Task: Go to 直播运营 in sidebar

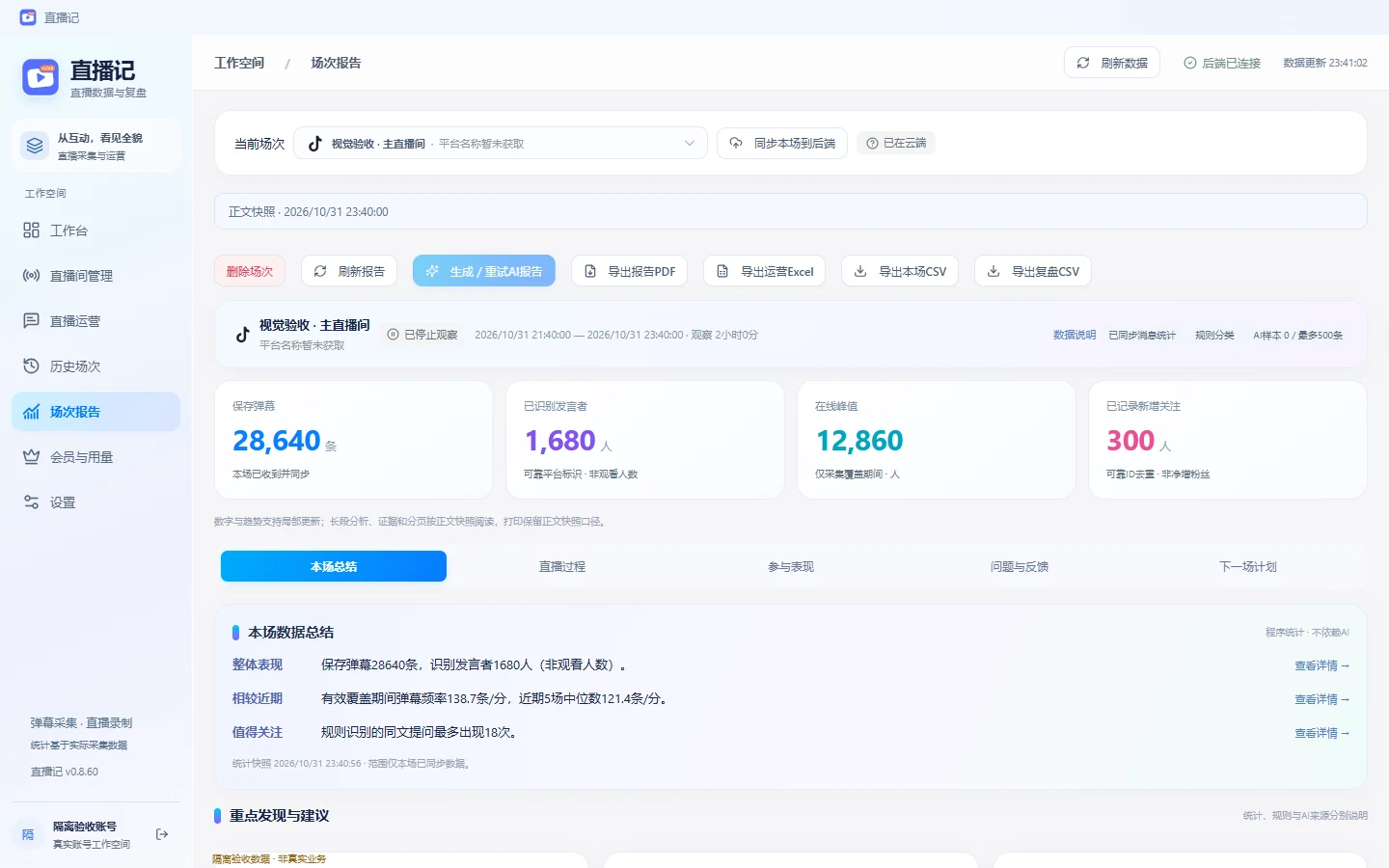Action: (x=95, y=321)
